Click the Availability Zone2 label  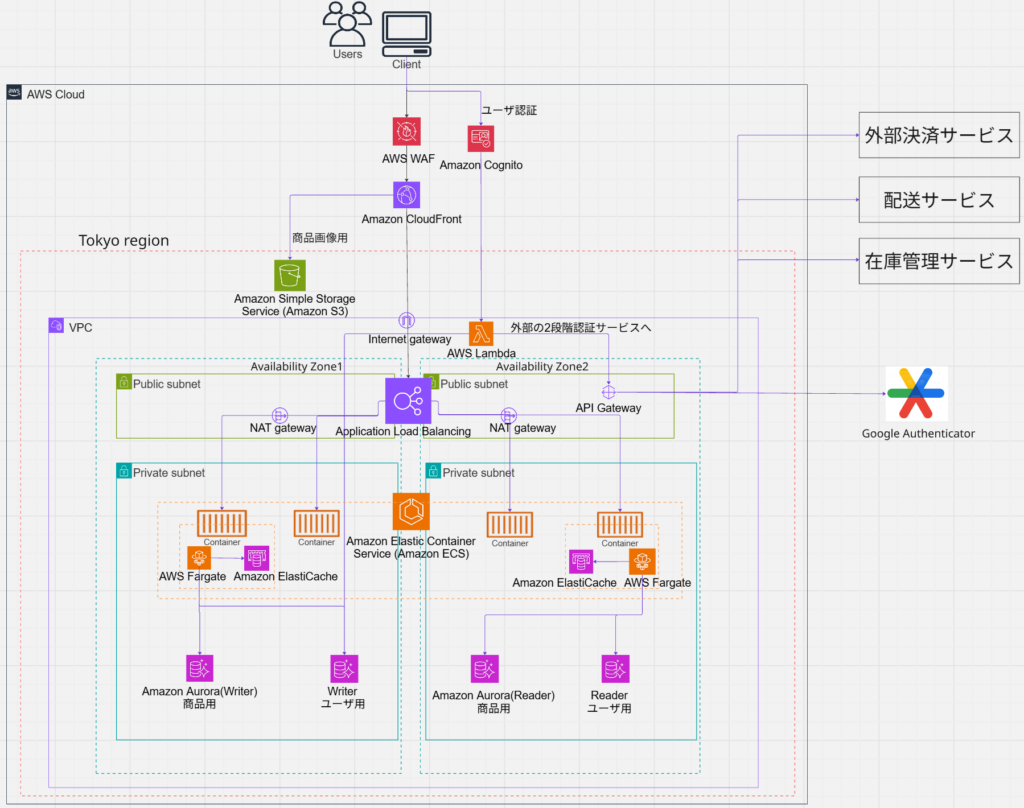[x=542, y=366]
